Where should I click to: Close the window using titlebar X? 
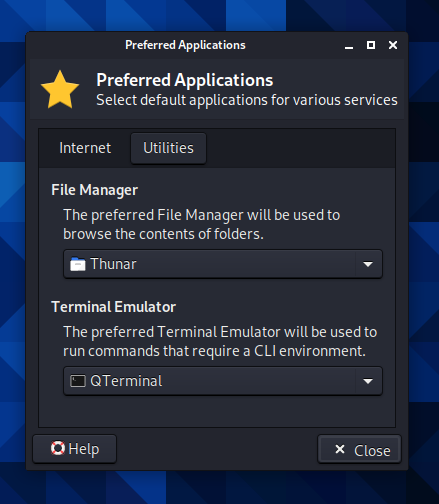393,45
